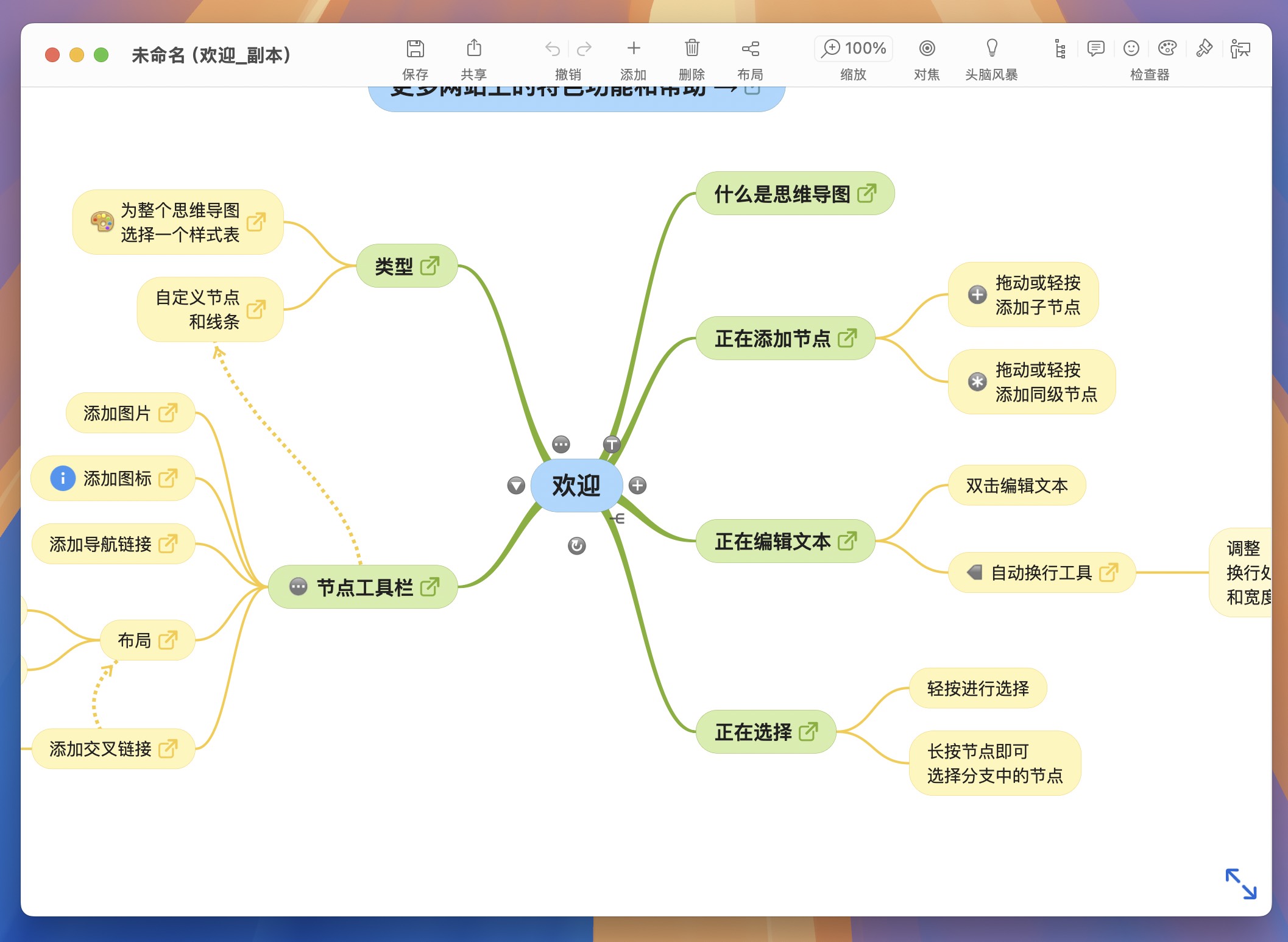Image resolution: width=1288 pixels, height=942 pixels.
Task: Click the plus handle right of 欢迎
Action: coord(637,486)
